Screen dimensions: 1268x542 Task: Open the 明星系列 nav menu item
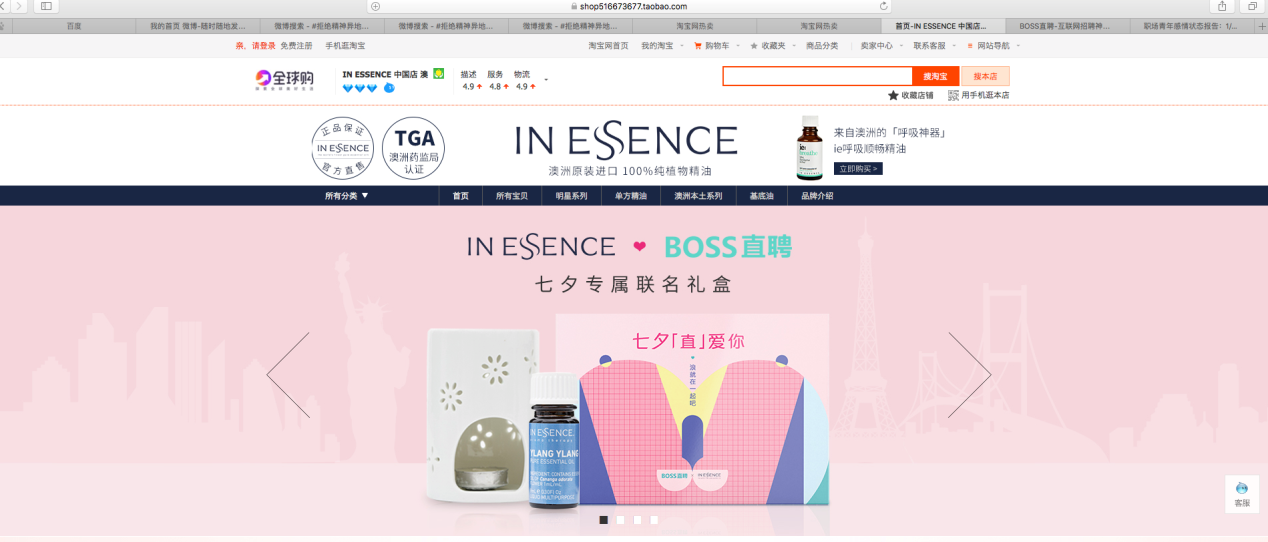[571, 196]
